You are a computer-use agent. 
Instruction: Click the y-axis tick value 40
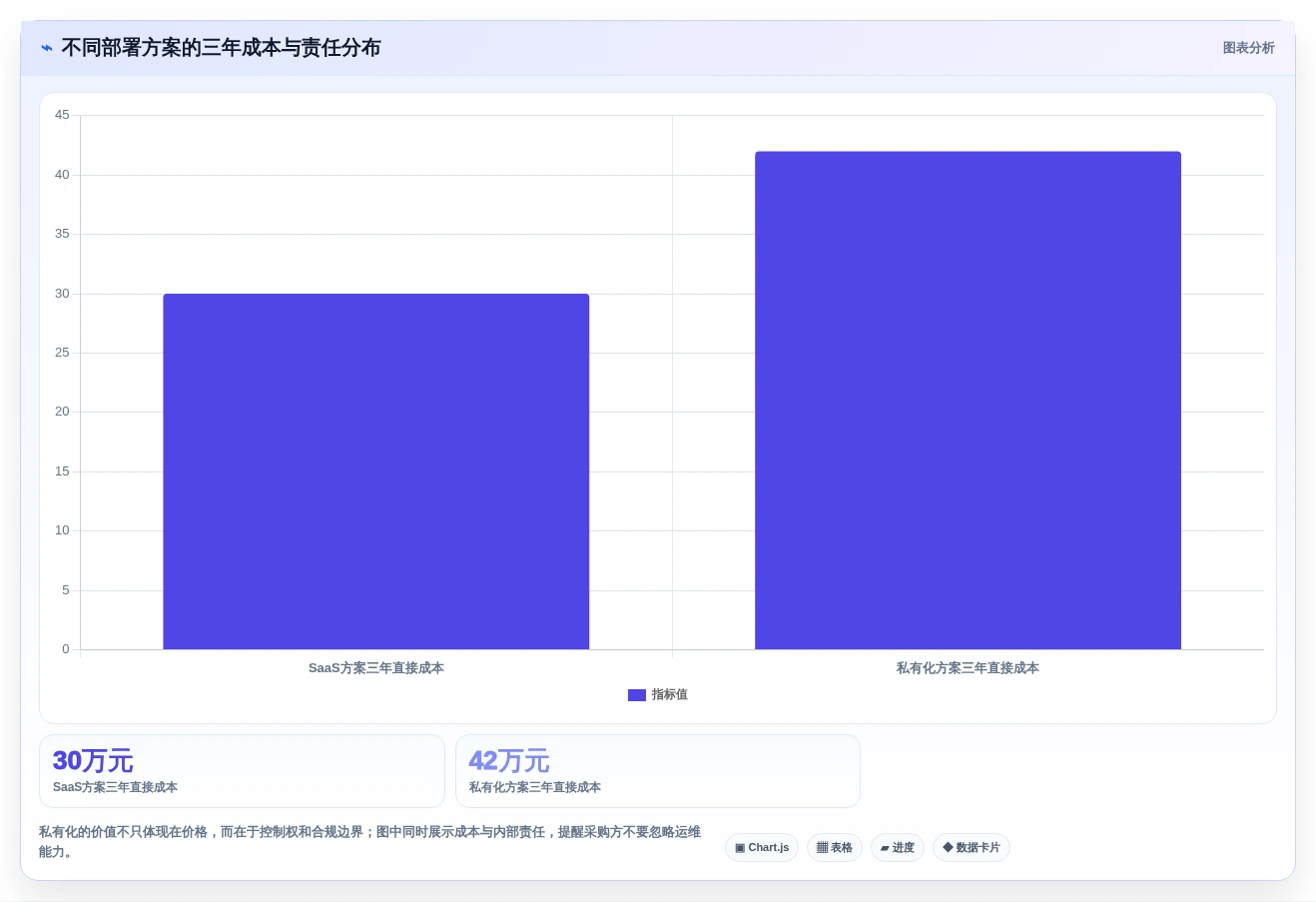coord(62,175)
